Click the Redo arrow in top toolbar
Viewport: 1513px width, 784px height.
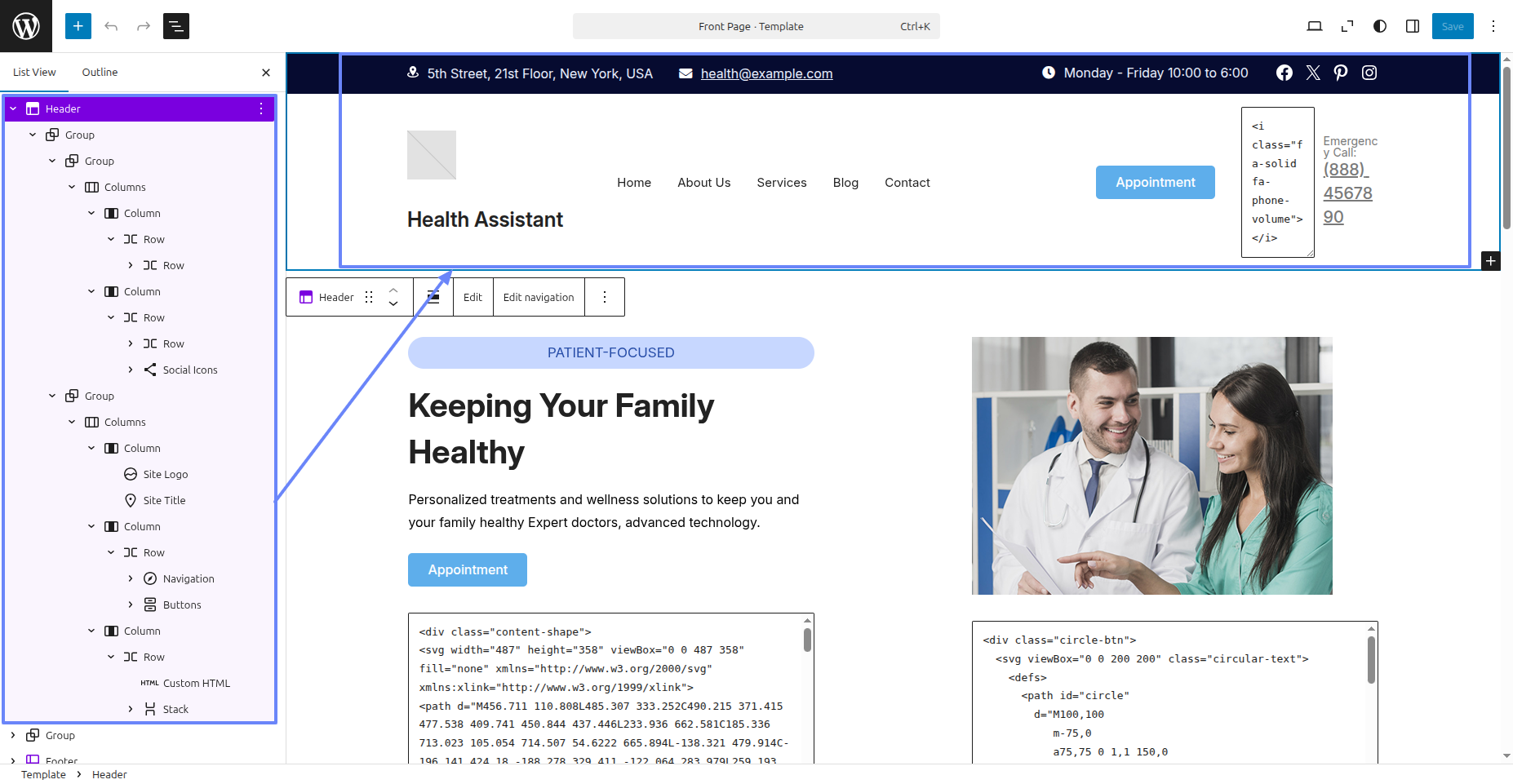tap(144, 26)
